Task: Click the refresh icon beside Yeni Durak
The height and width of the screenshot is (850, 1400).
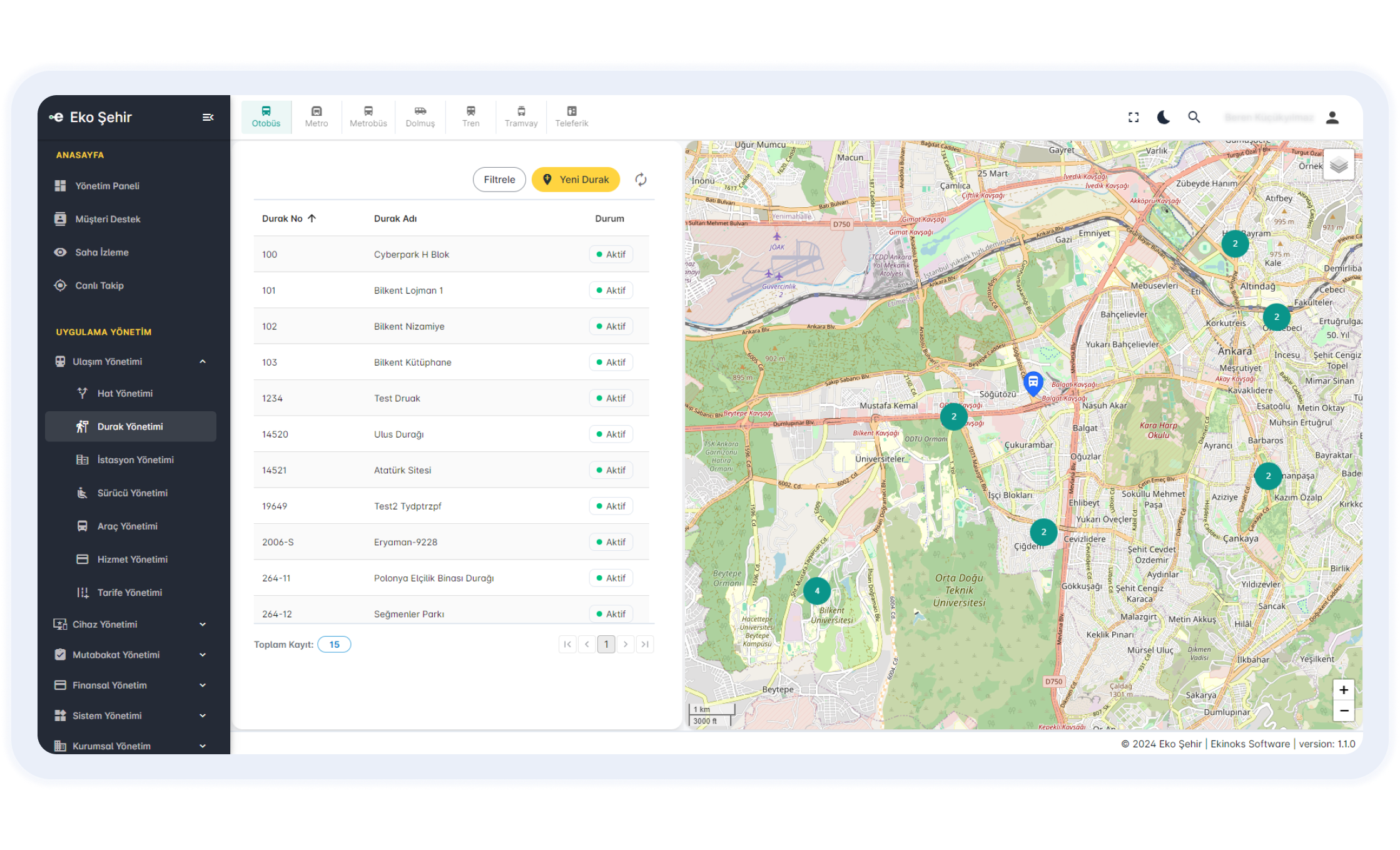Action: (x=641, y=180)
